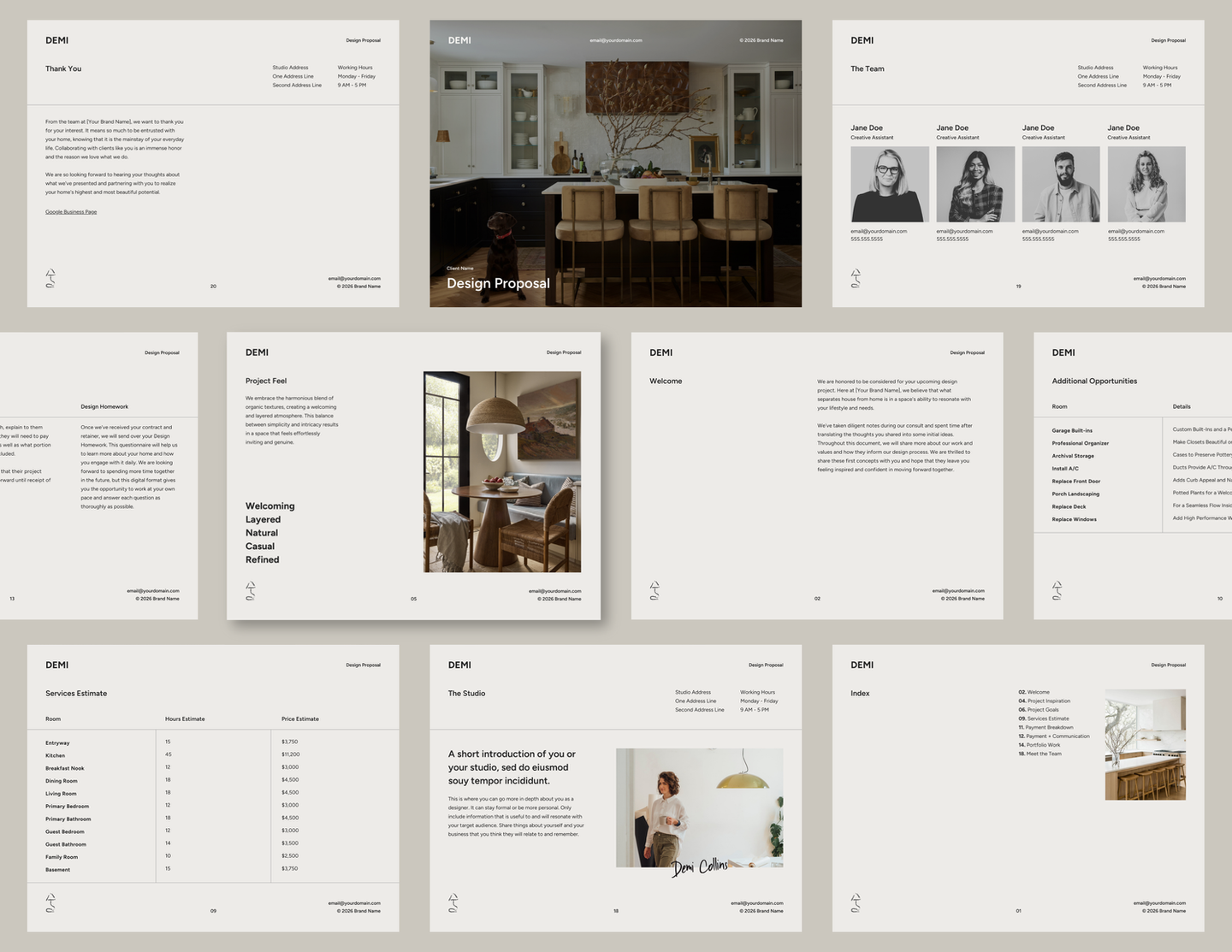Click the 'Price Estimate' column heading
The width and height of the screenshot is (1232, 952).
tap(300, 718)
